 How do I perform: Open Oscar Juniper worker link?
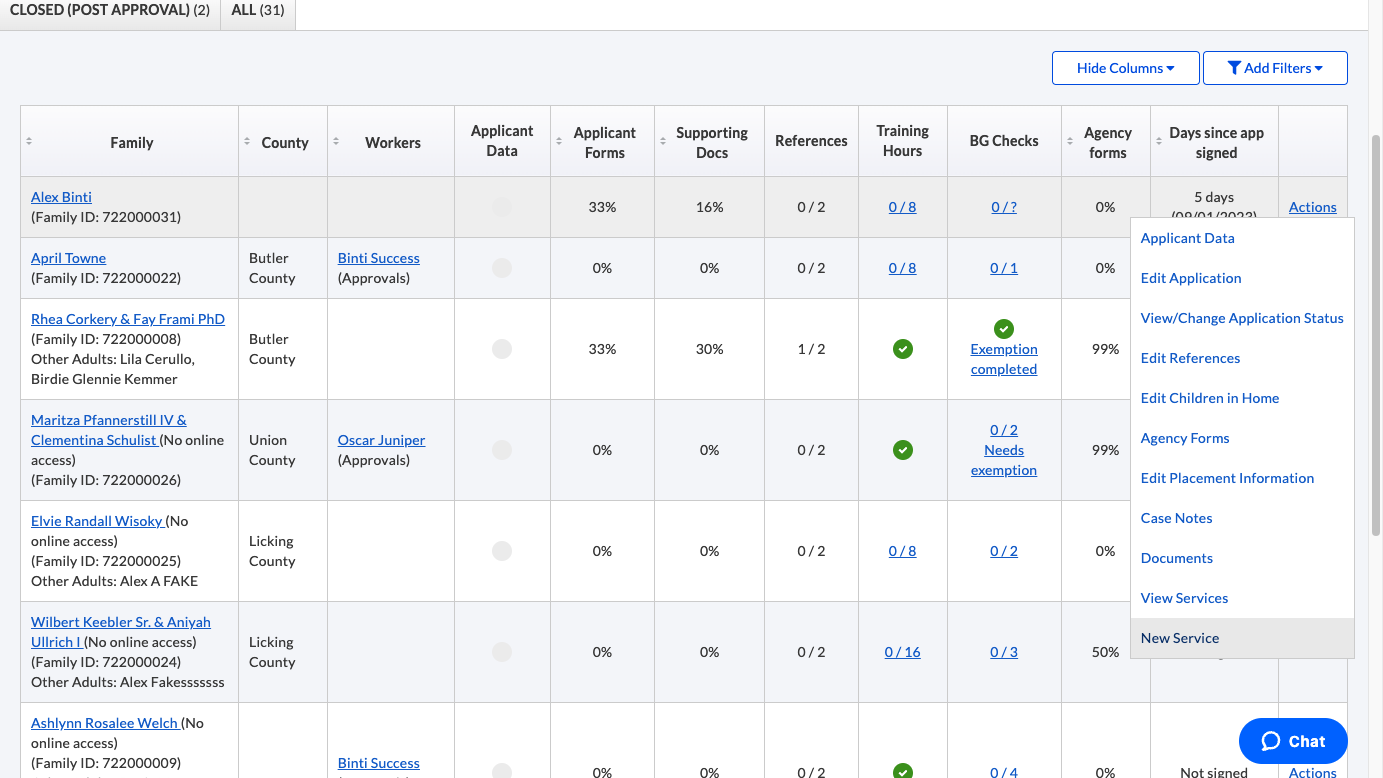pos(381,440)
